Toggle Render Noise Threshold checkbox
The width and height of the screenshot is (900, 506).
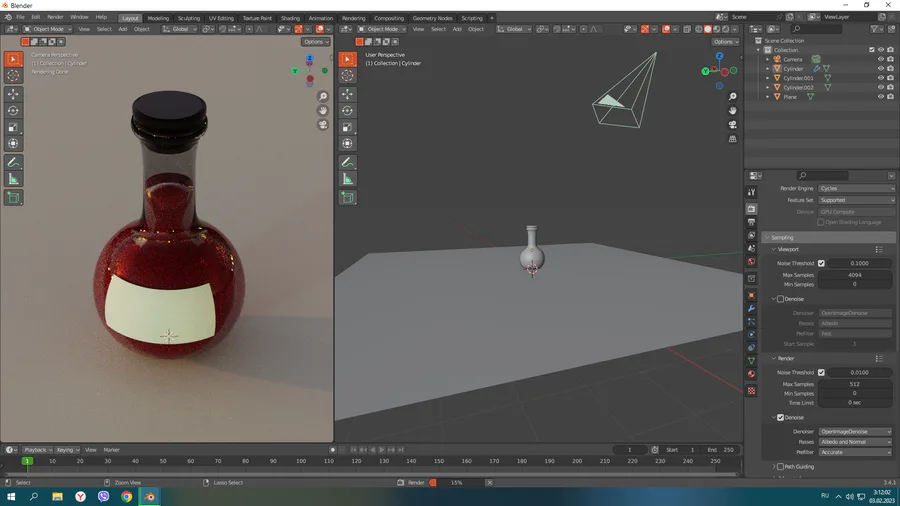click(x=821, y=372)
